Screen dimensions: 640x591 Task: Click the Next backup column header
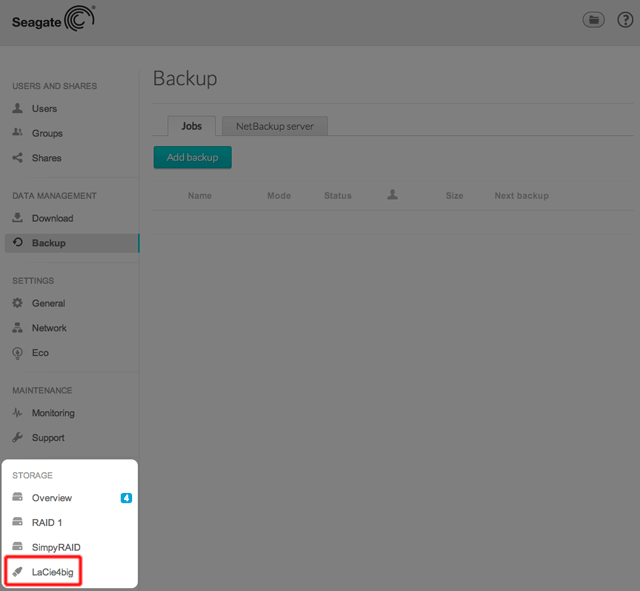522,196
